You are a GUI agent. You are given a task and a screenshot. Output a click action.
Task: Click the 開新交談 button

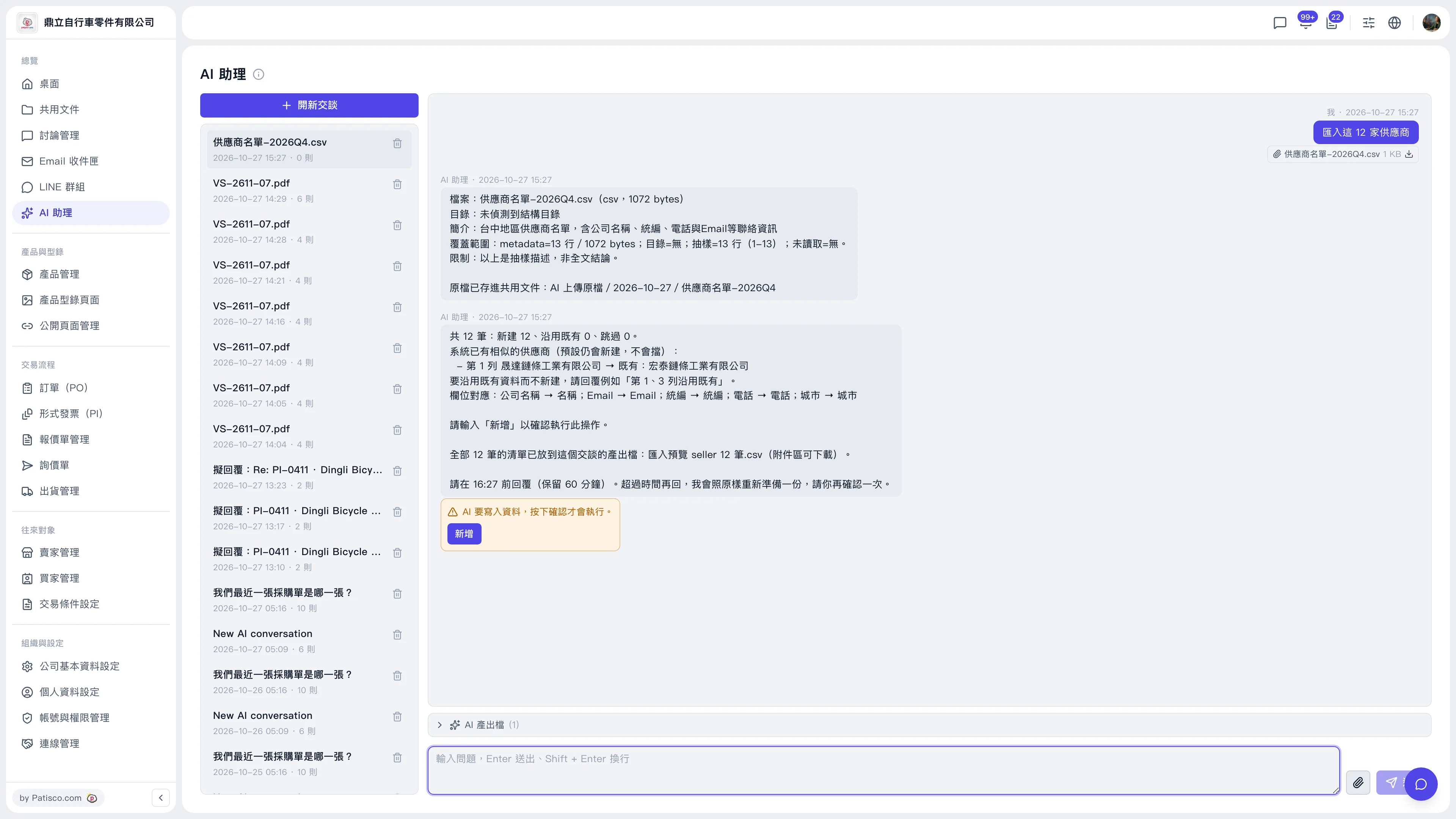[309, 105]
